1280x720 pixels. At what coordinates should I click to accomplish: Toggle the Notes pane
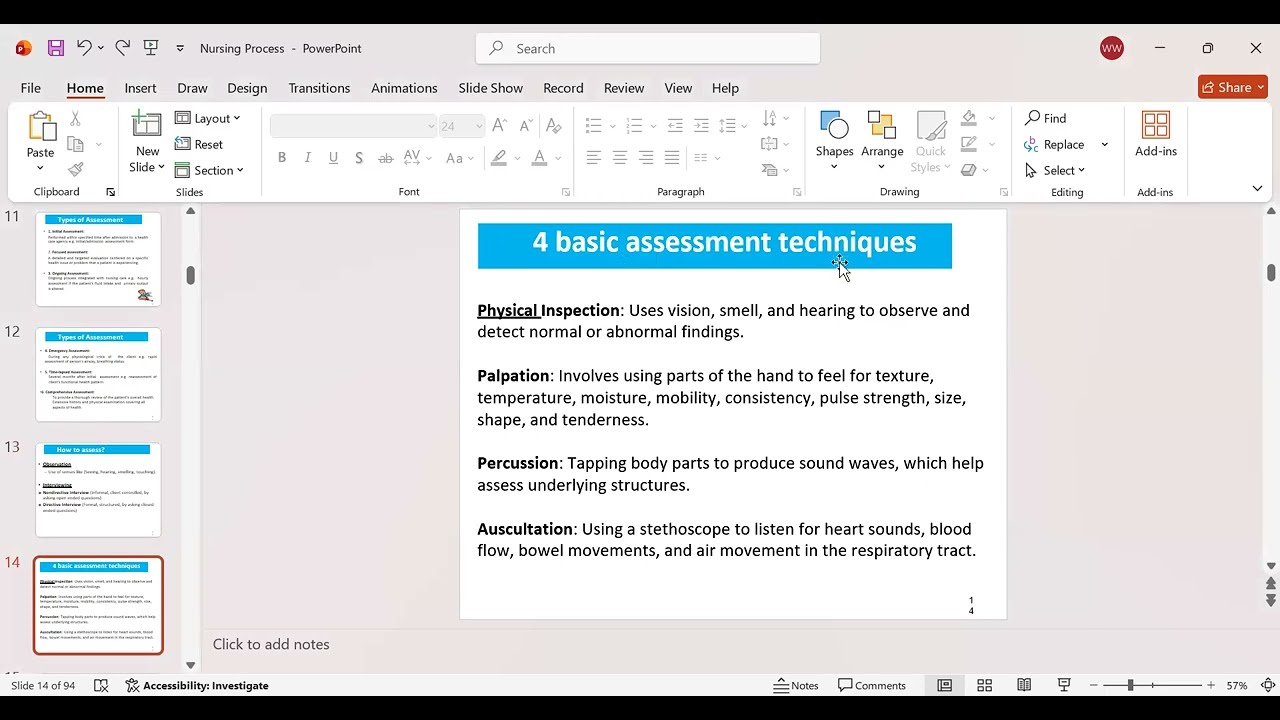click(796, 685)
